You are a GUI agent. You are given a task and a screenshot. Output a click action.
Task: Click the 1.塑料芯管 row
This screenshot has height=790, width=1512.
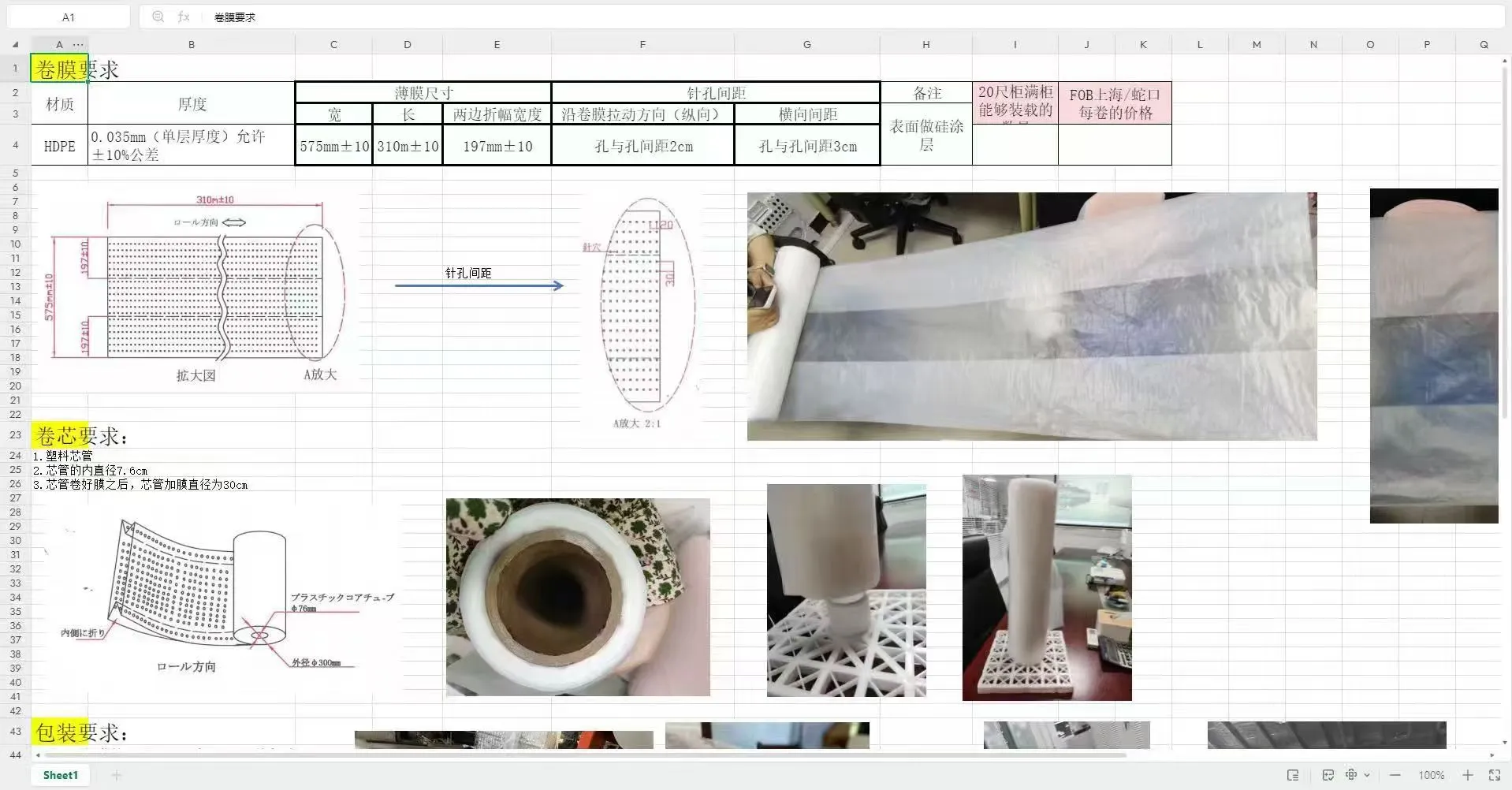pos(63,456)
